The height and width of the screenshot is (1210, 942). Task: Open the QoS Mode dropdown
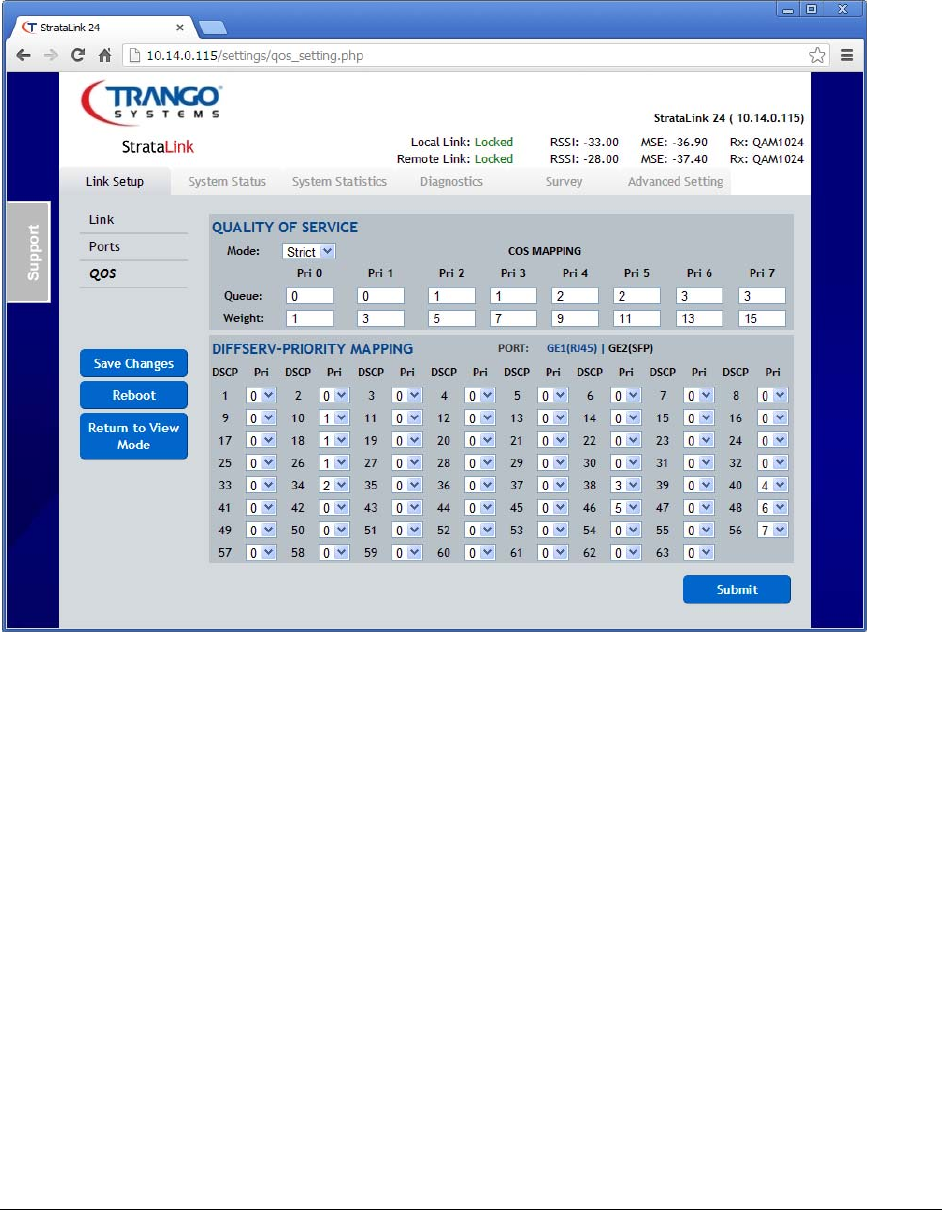(x=309, y=252)
